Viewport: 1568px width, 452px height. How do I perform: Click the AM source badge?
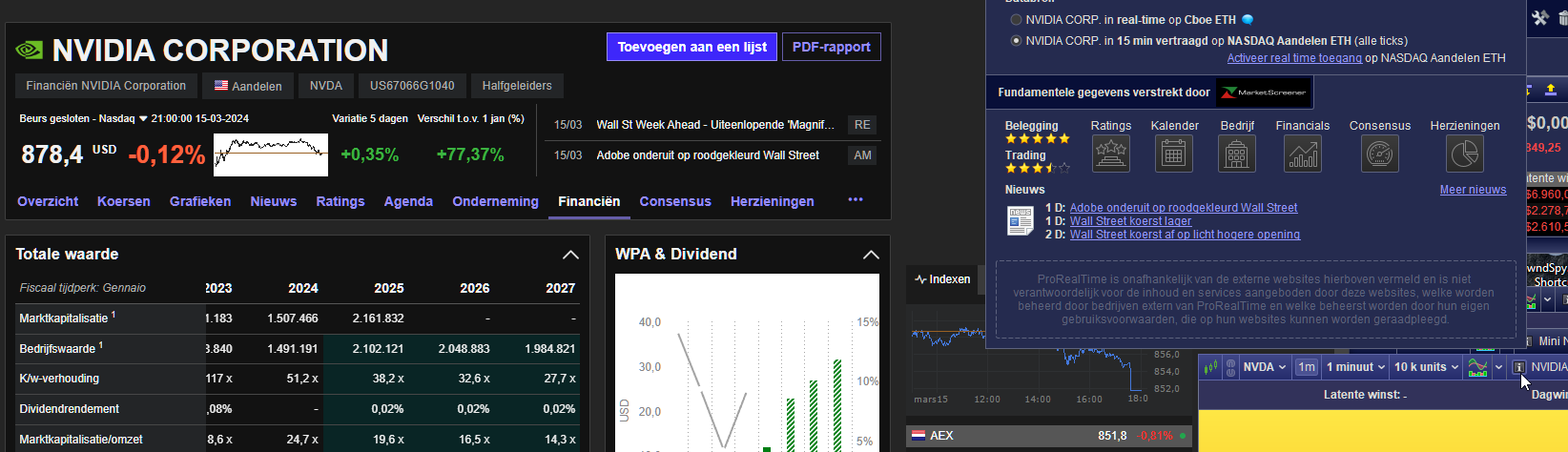coord(862,155)
